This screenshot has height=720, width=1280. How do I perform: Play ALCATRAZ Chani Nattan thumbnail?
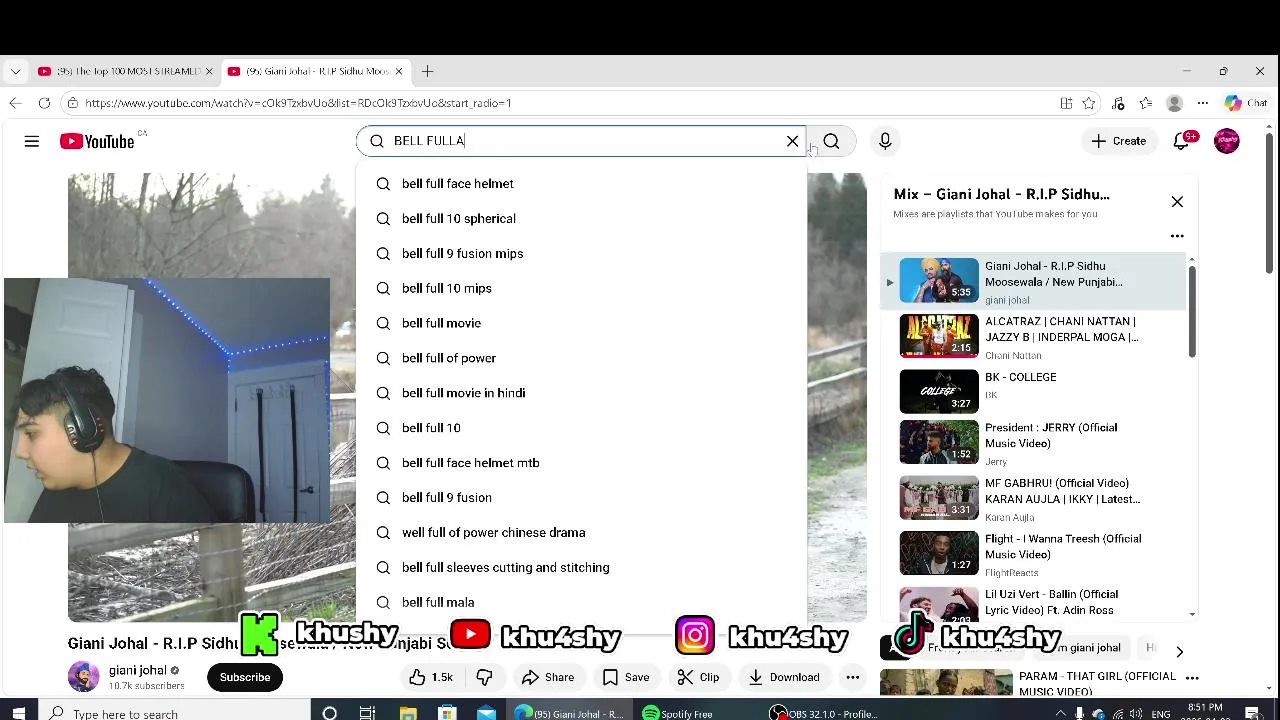(939, 336)
